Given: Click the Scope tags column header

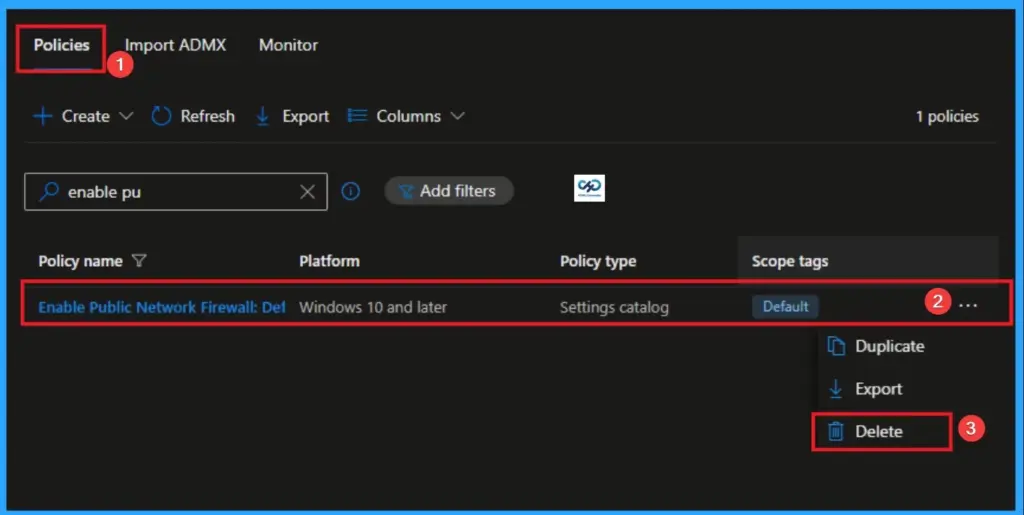Looking at the screenshot, I should [790, 261].
